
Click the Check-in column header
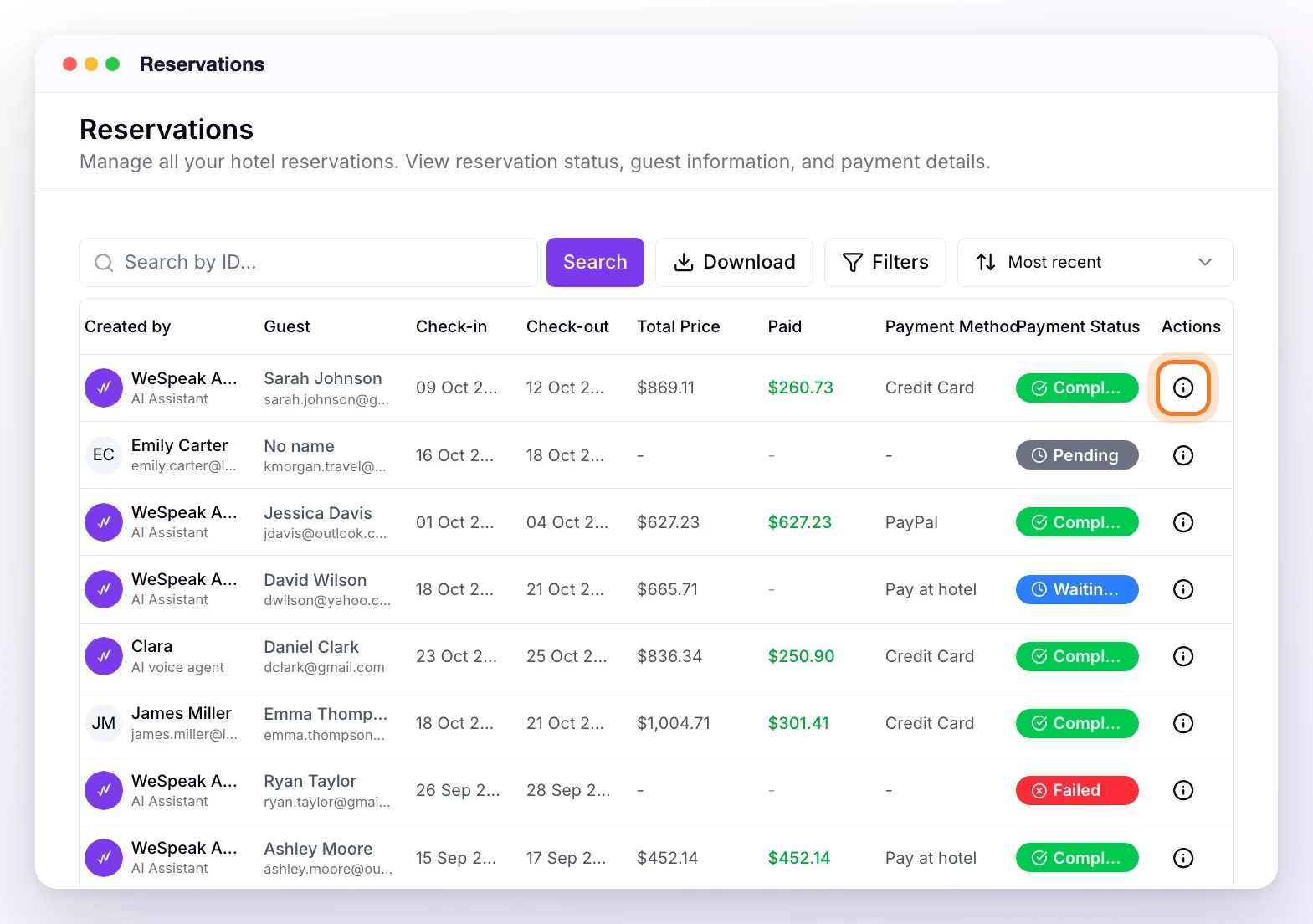tap(451, 326)
